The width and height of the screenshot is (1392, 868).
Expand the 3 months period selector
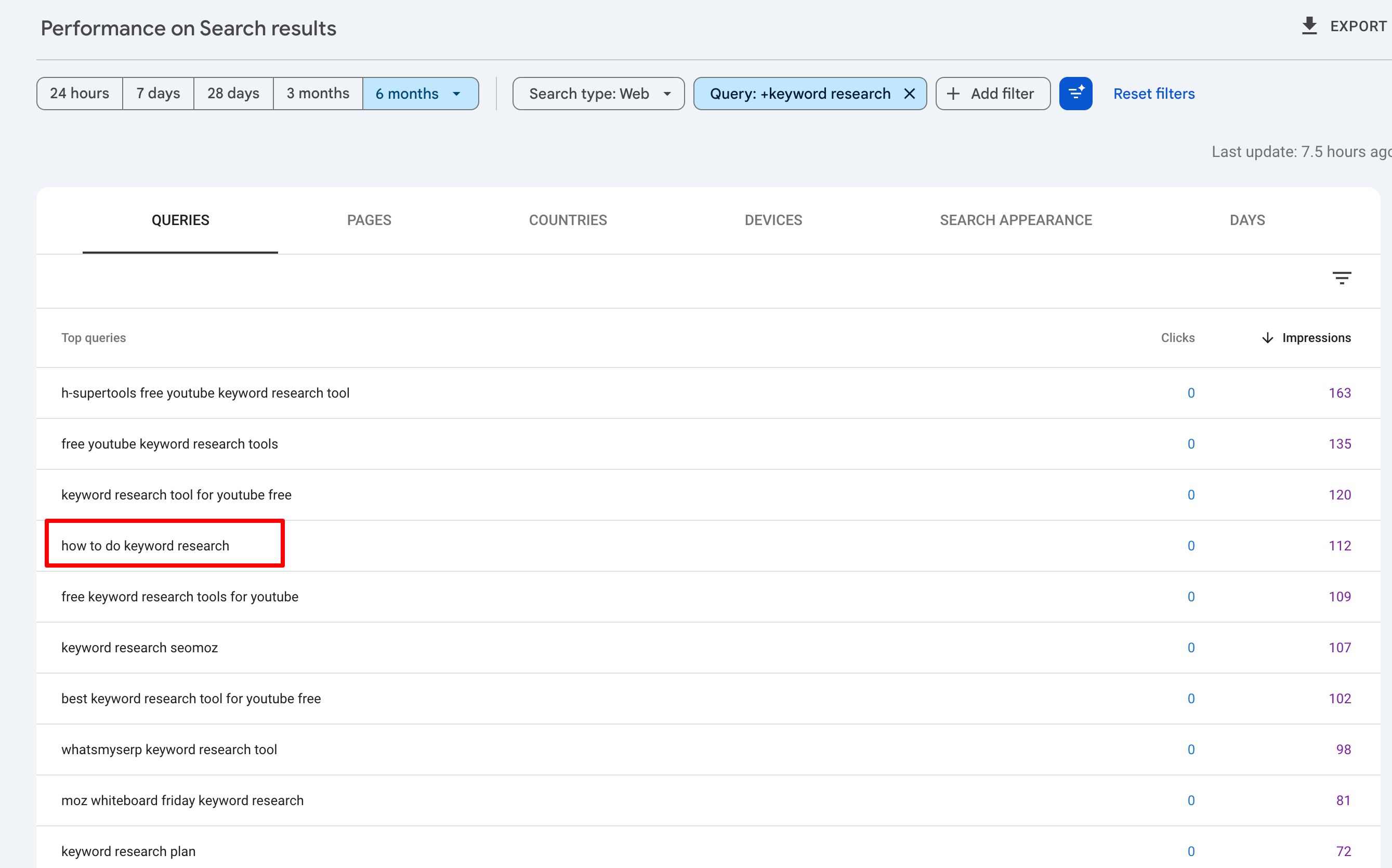click(x=318, y=93)
